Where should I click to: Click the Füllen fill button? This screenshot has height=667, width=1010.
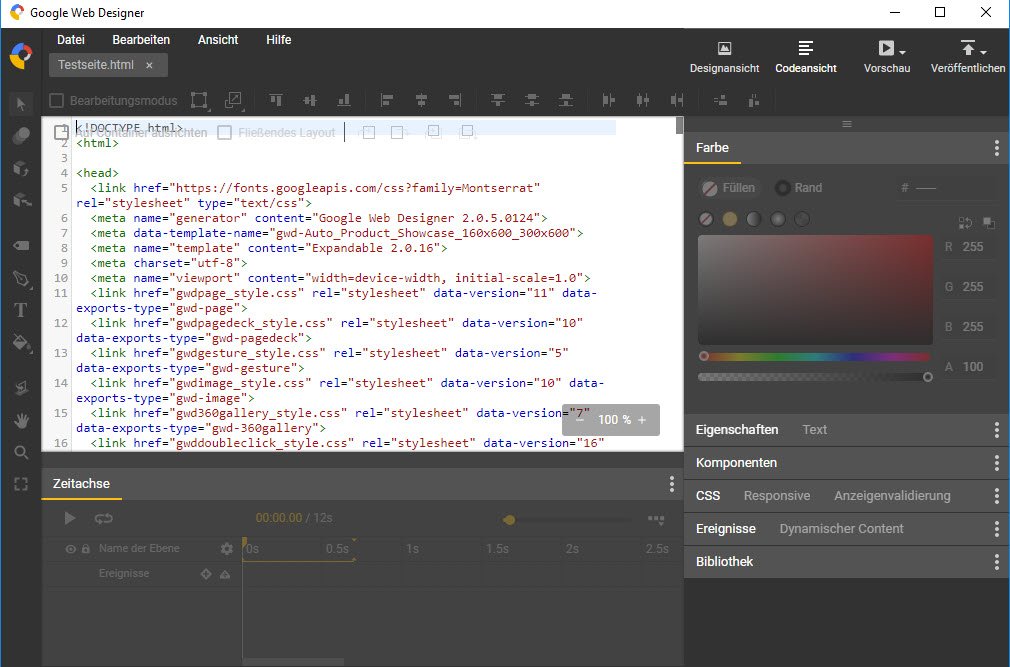[728, 187]
